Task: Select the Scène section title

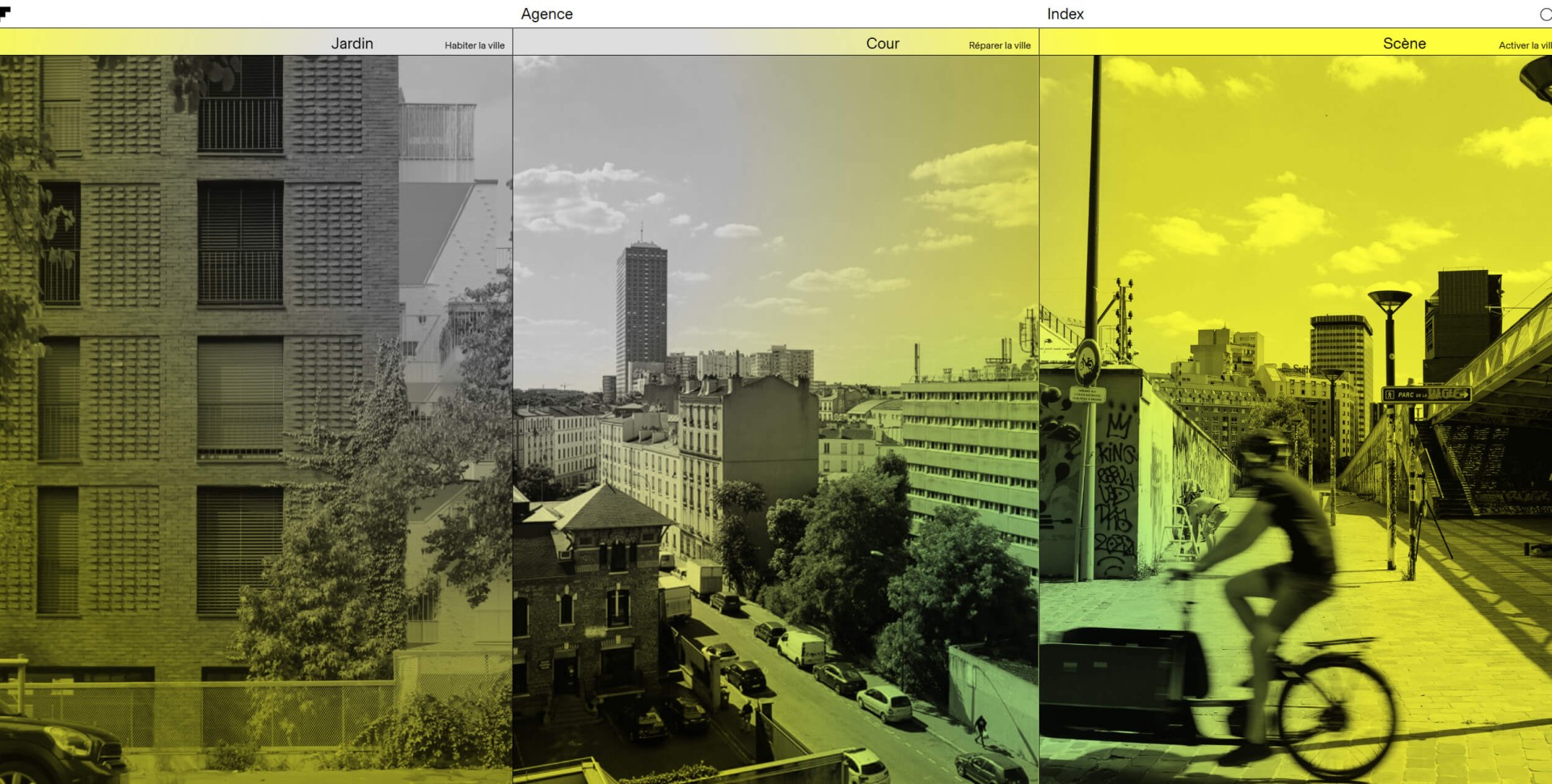Action: (1403, 44)
